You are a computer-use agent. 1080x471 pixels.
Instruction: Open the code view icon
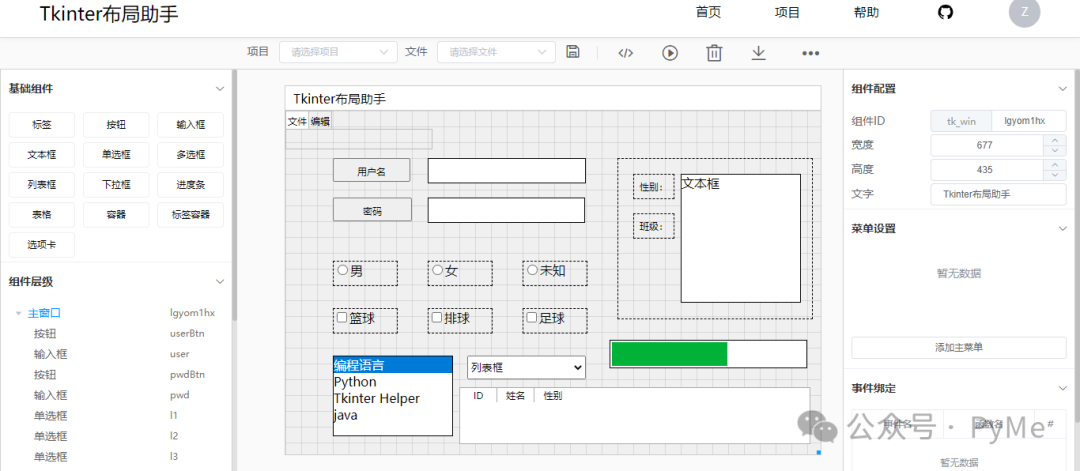coord(625,53)
